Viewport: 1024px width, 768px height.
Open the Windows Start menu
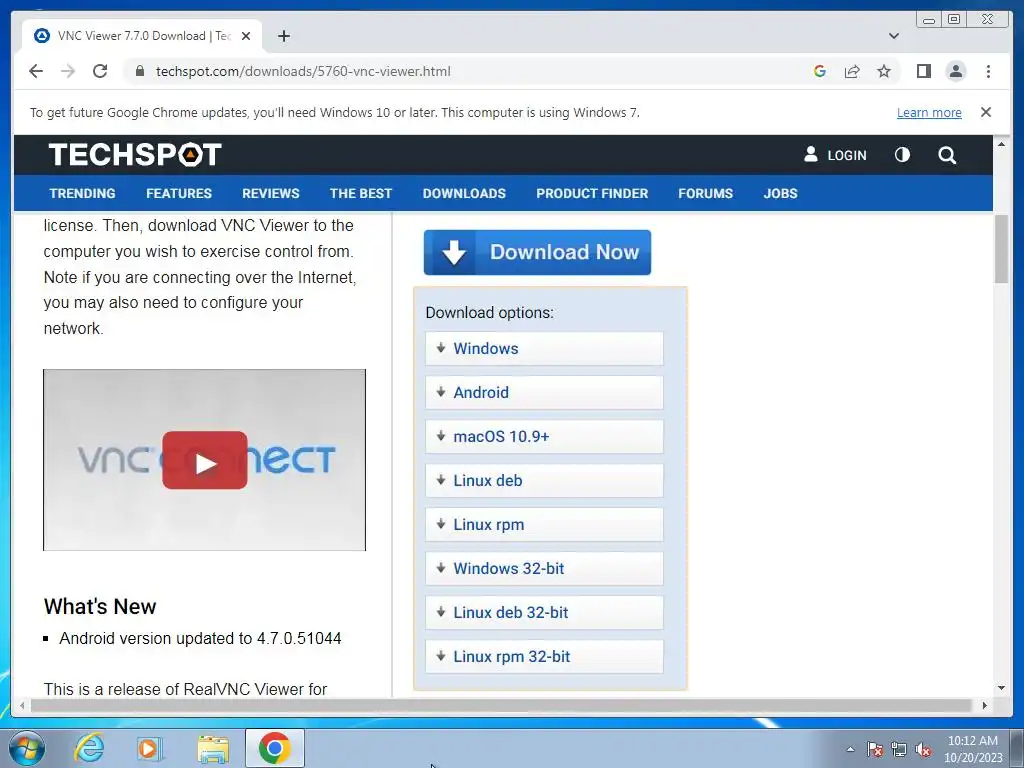point(27,748)
